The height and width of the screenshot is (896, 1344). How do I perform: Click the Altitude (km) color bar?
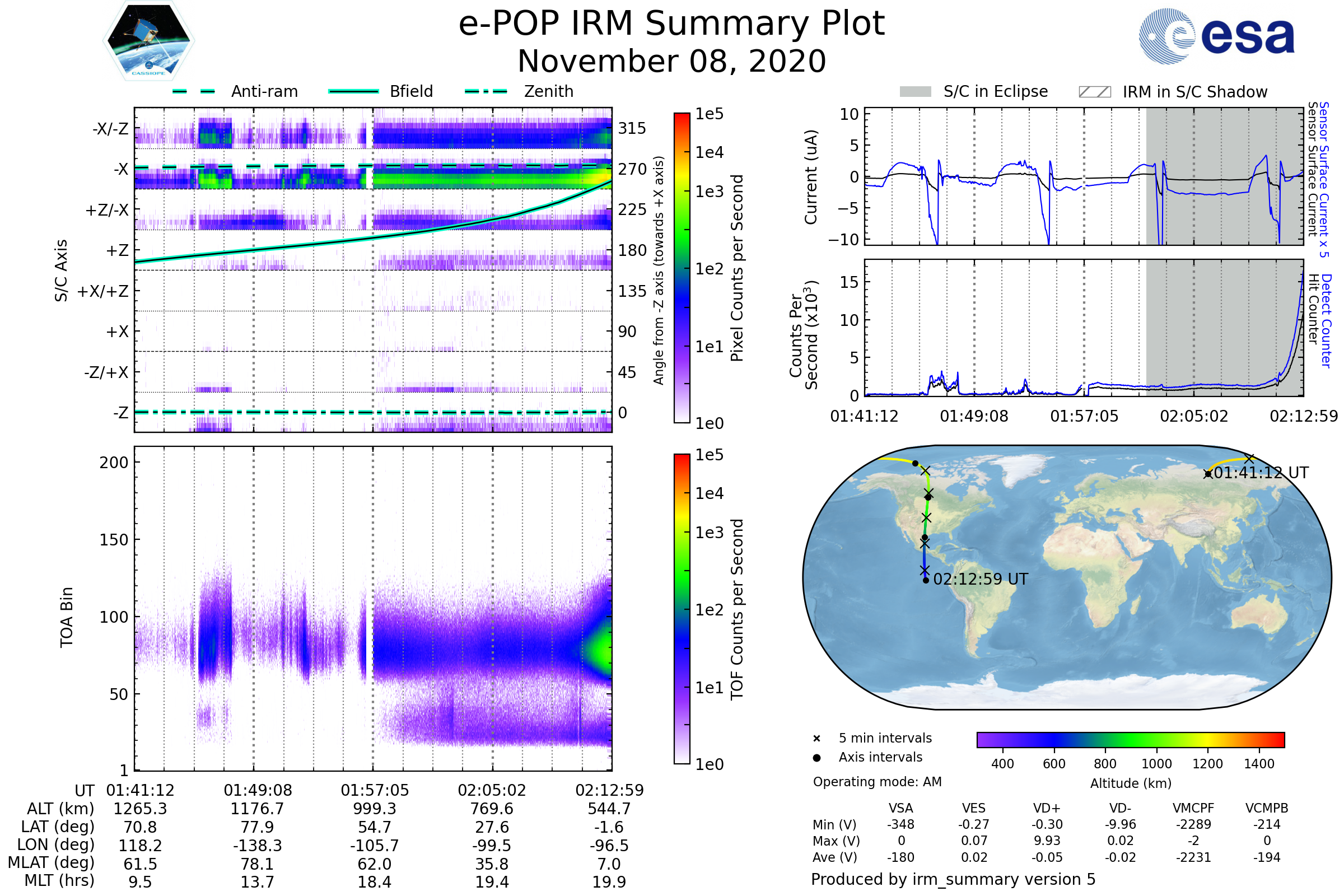pyautogui.click(x=1130, y=739)
